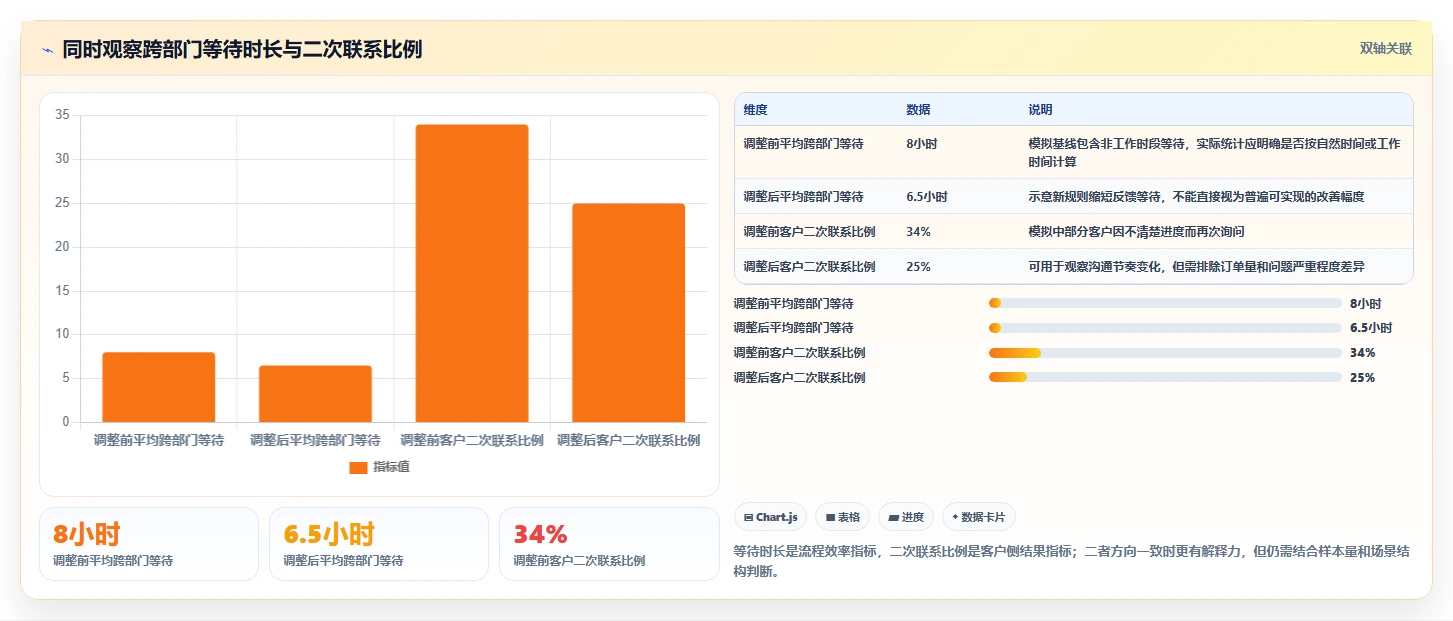Click the 调整前客户二次联系比例 bar in chart
The image size is (1453, 621).
(472, 273)
